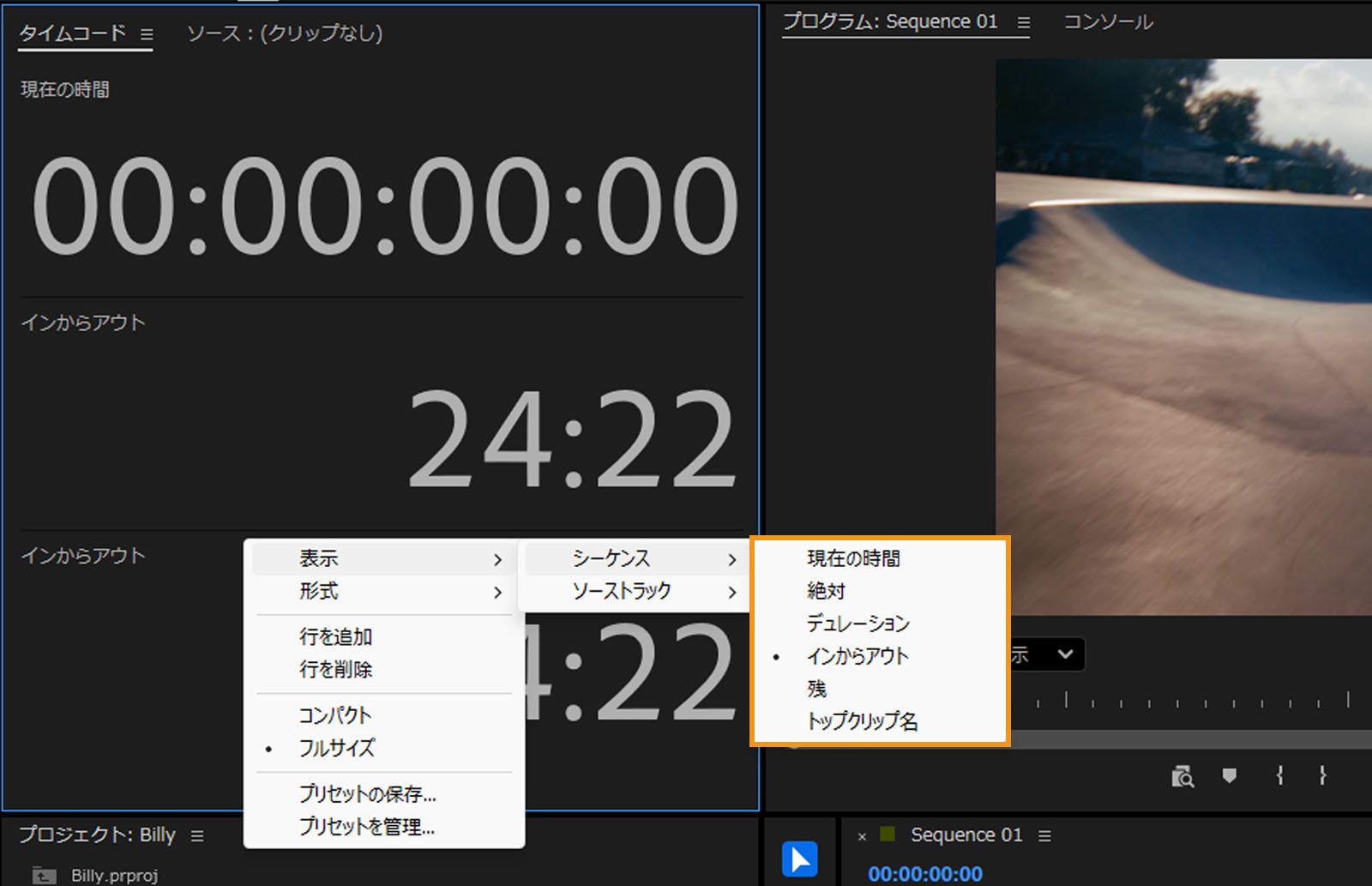The height and width of the screenshot is (886, 1372).
Task: Set an In point with the Mark In icon
Action: point(1280,776)
